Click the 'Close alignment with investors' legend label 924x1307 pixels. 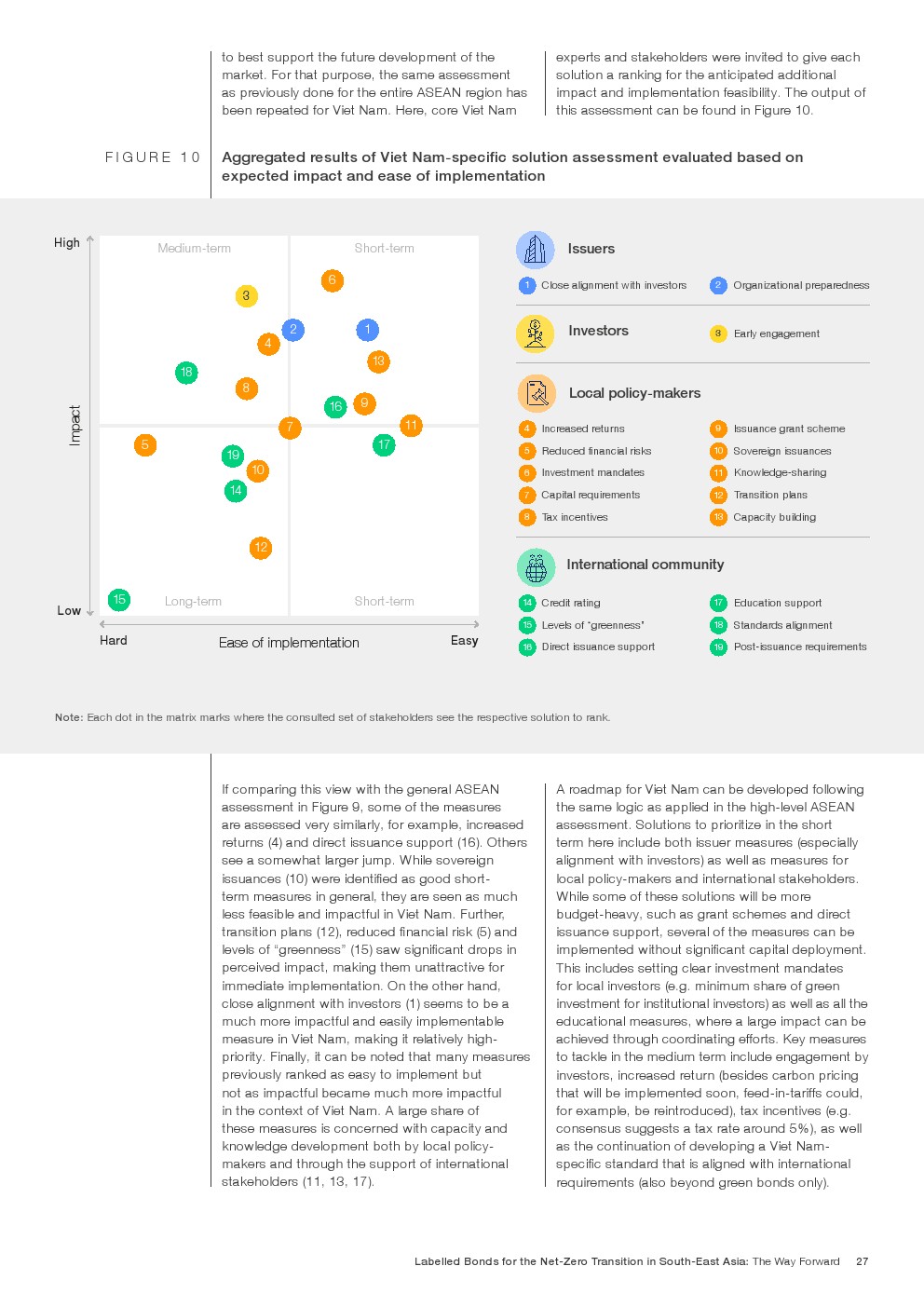click(x=614, y=286)
